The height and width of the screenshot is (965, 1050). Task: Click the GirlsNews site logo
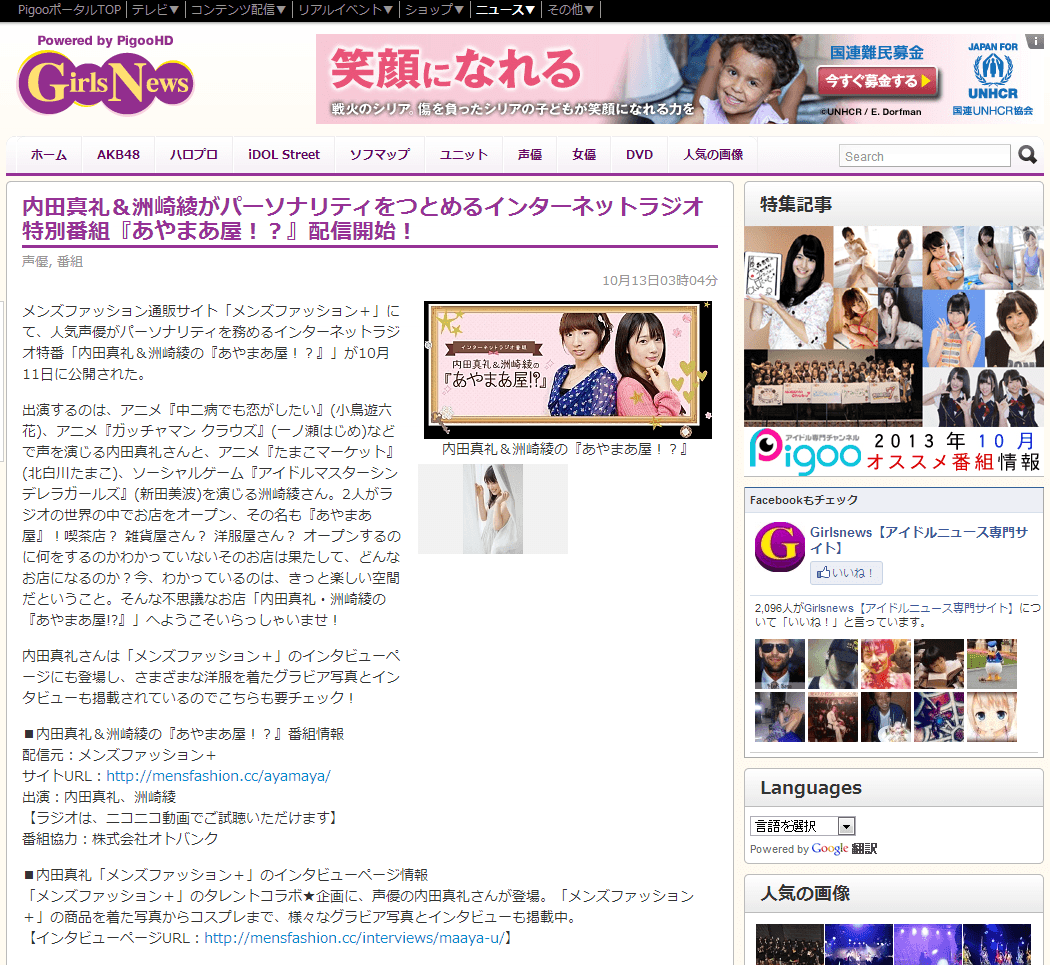pos(106,82)
